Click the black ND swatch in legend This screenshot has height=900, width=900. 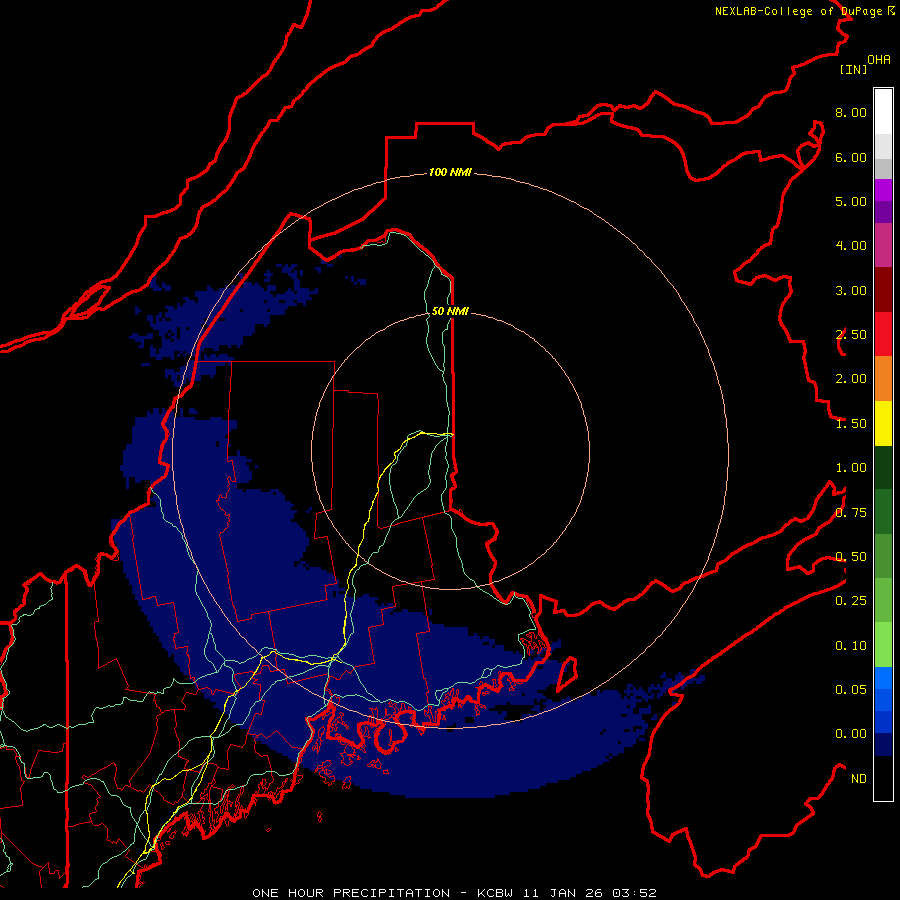[883, 778]
